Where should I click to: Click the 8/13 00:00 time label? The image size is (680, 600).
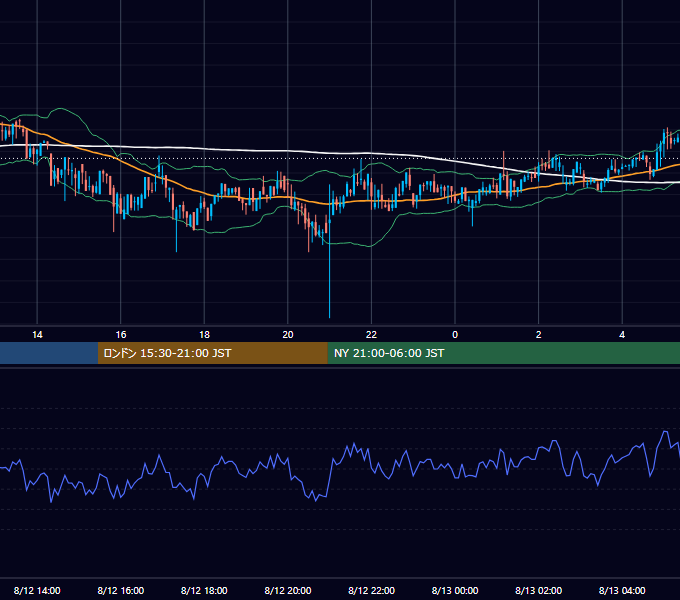click(455, 590)
